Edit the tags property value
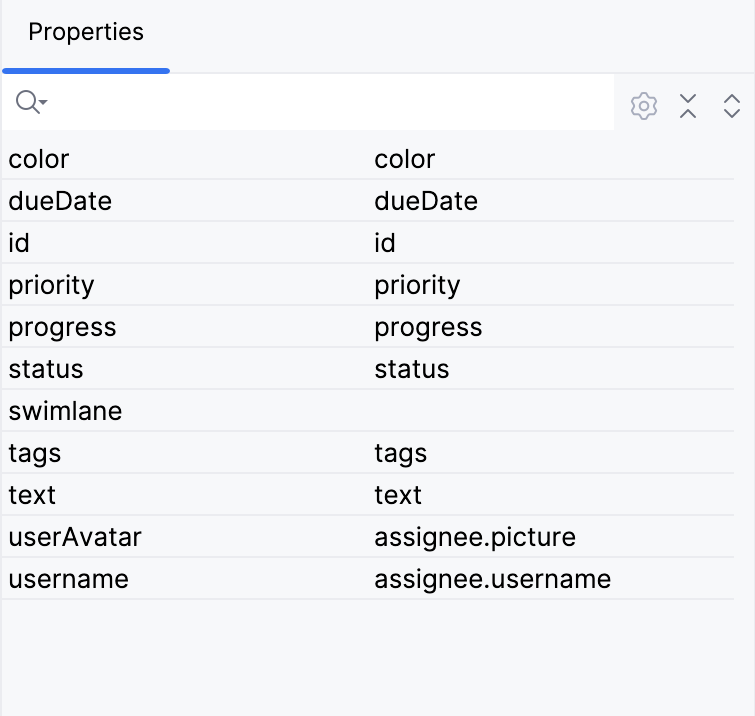Viewport: 755px width, 716px height. tap(401, 453)
